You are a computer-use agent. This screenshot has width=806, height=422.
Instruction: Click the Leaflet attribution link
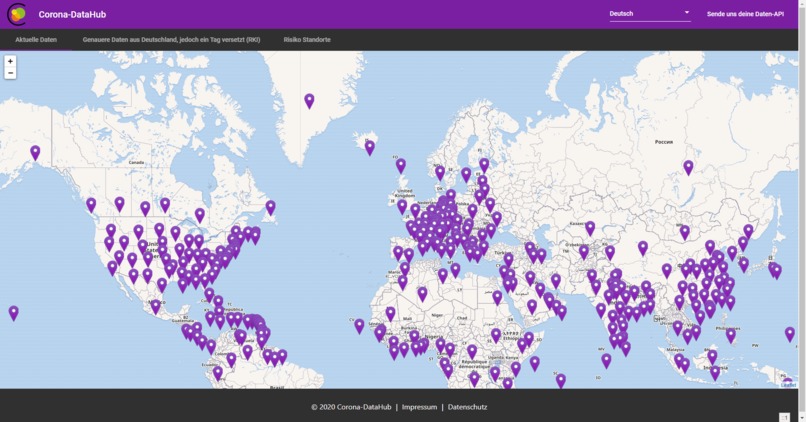click(789, 385)
